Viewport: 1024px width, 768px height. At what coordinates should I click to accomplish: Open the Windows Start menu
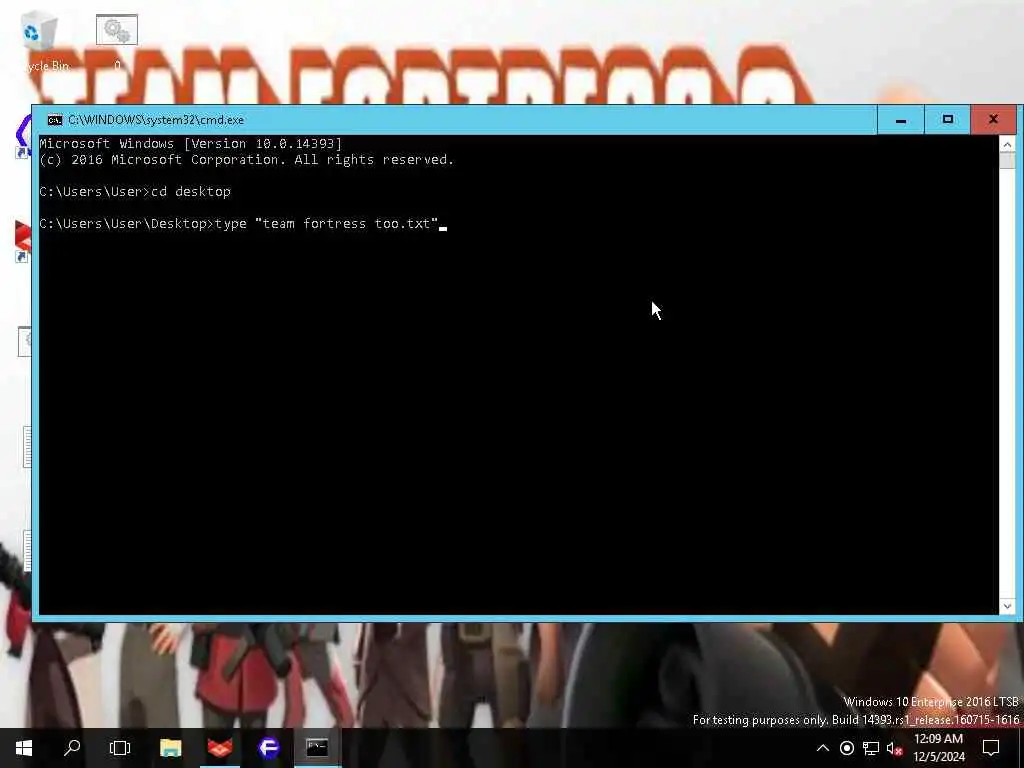(24, 748)
